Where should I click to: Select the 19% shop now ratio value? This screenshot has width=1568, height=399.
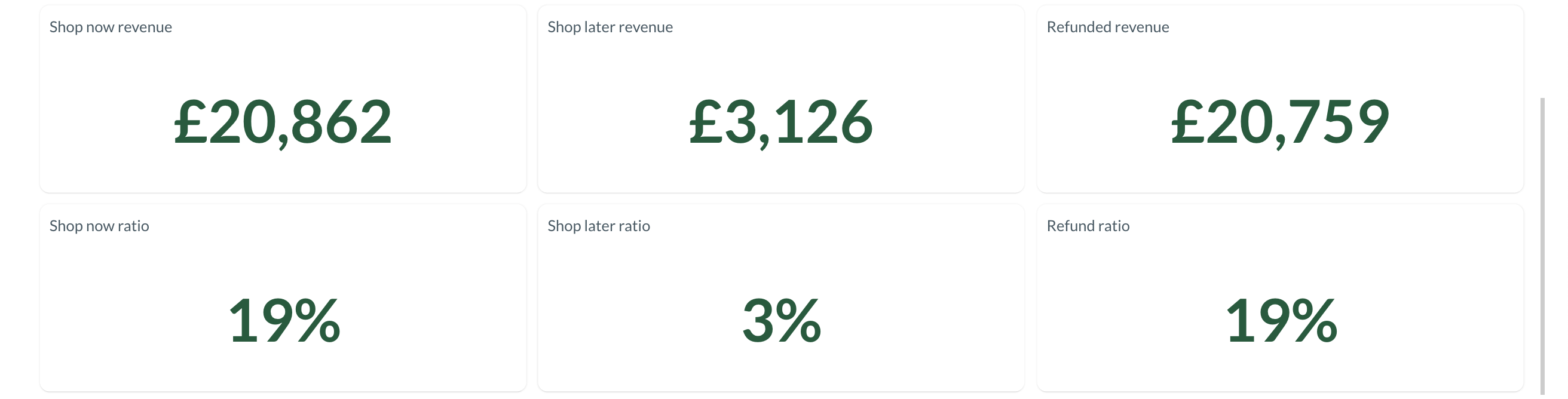[x=284, y=321]
